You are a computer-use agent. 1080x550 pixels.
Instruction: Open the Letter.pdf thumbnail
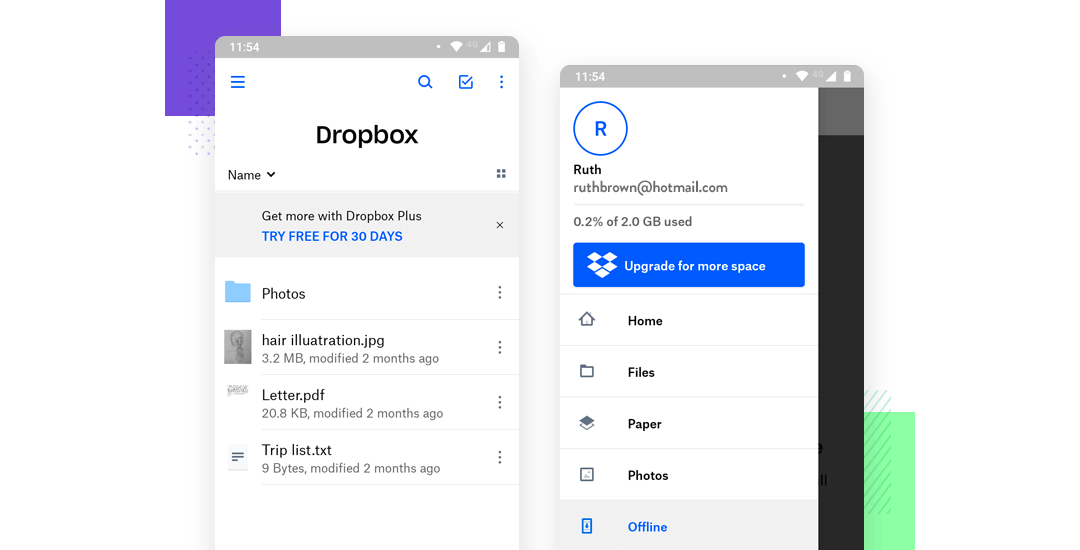tap(238, 391)
